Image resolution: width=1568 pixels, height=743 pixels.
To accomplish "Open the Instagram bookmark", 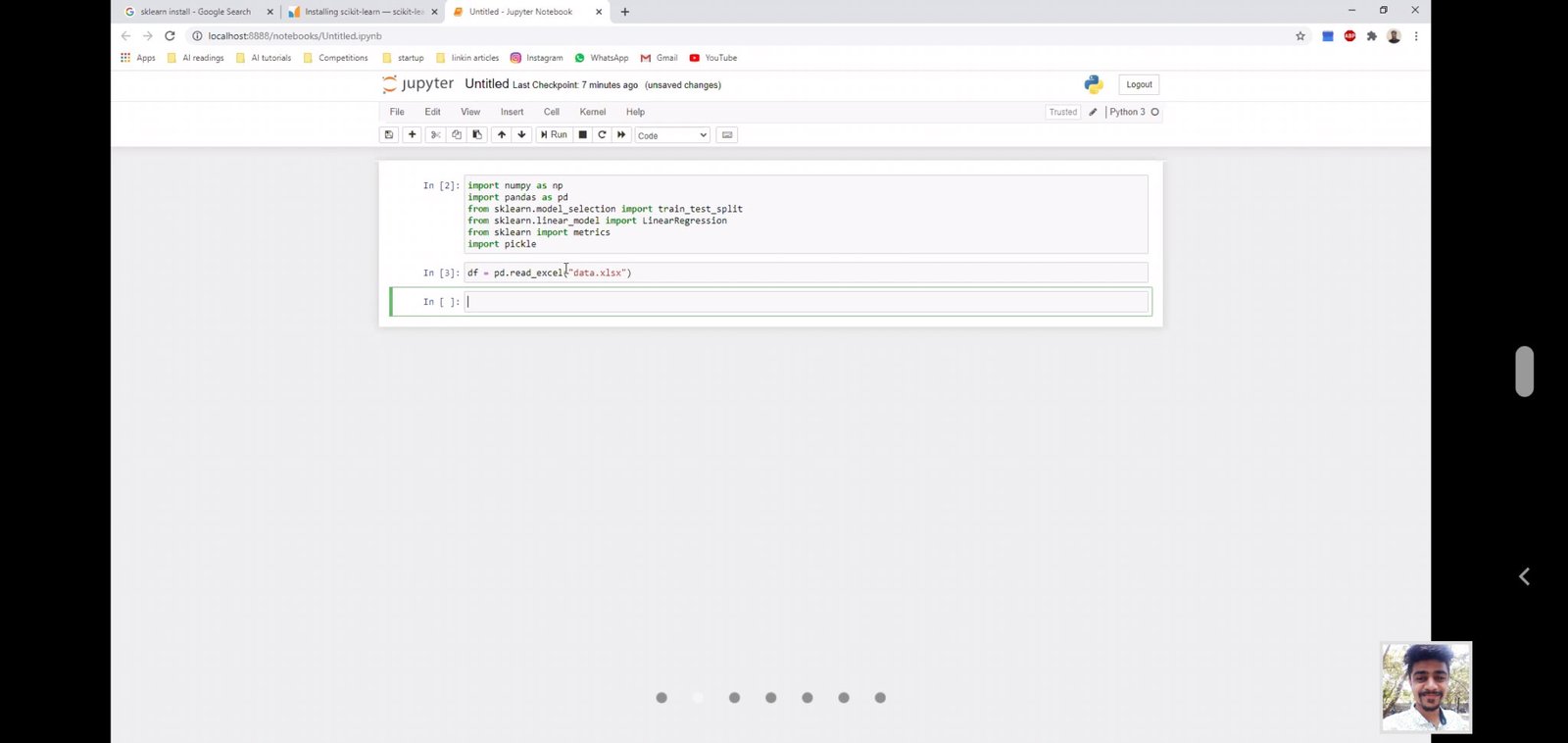I will point(536,58).
